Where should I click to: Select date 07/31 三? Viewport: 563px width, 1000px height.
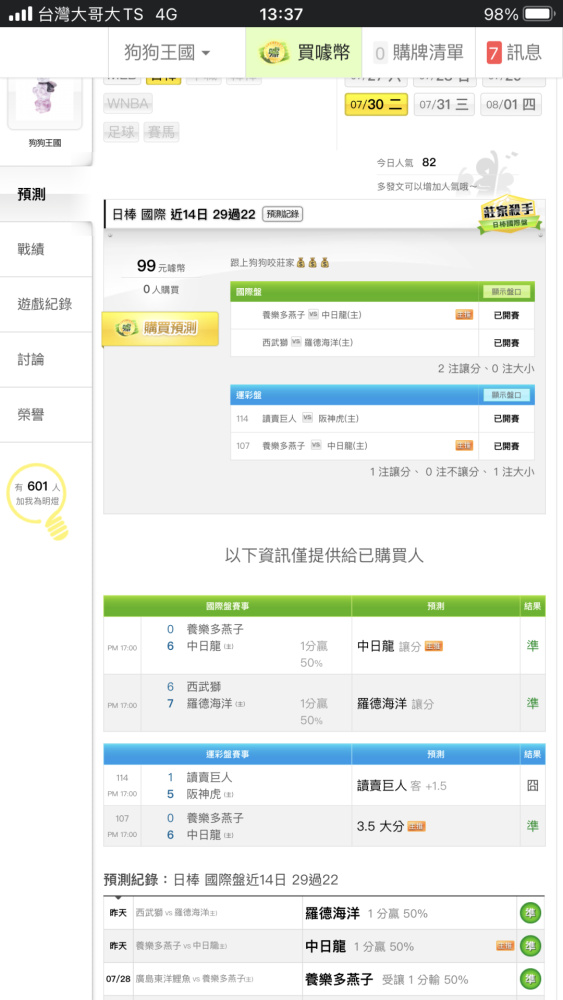click(x=444, y=105)
